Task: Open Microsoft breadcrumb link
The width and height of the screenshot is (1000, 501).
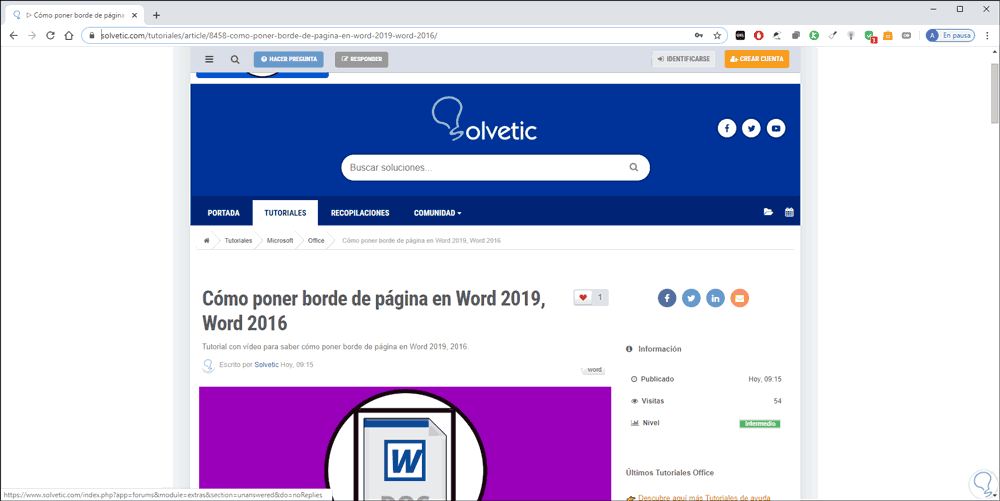Action: (280, 241)
